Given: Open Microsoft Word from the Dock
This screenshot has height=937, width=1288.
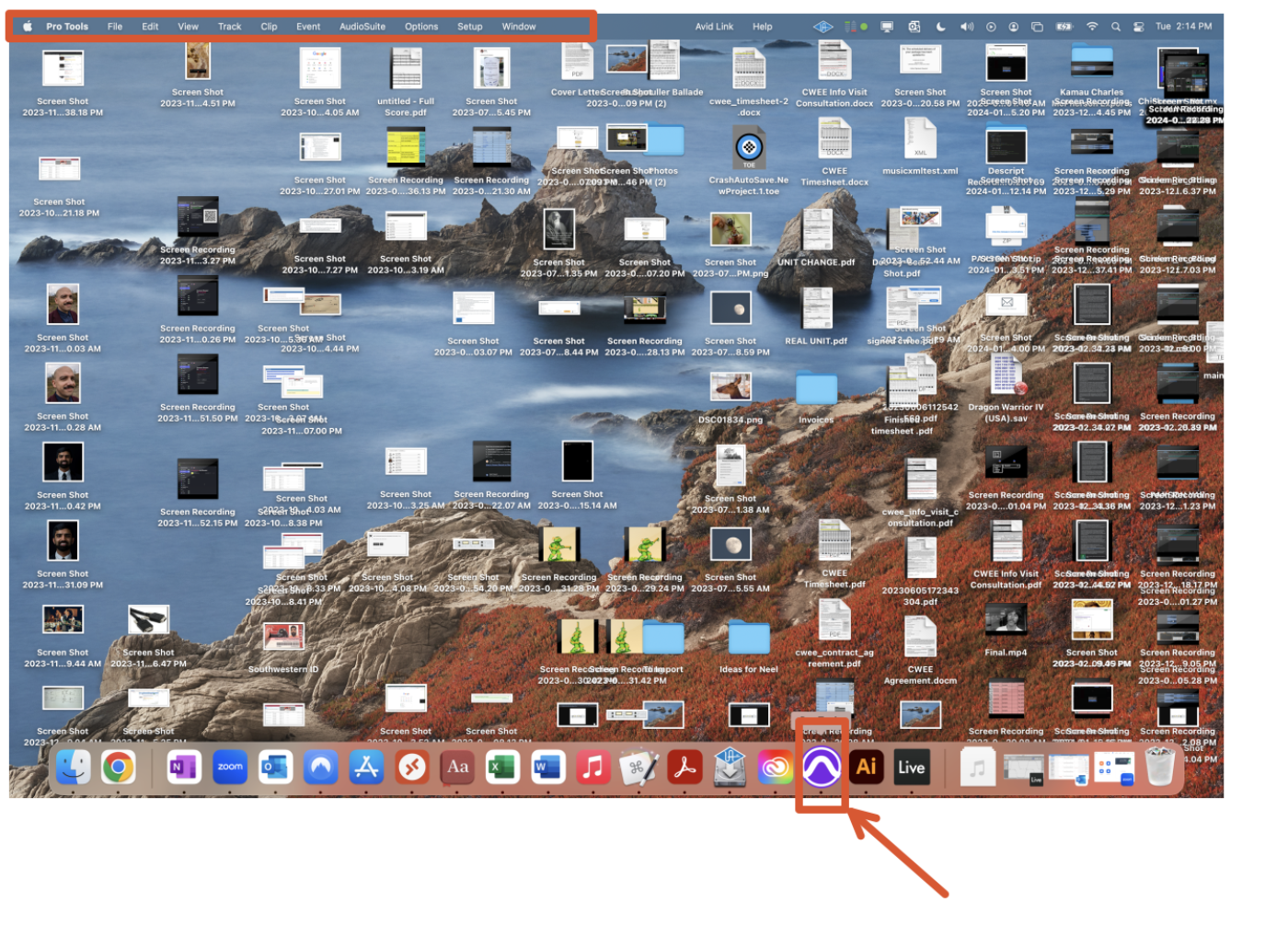Looking at the screenshot, I should click(548, 767).
